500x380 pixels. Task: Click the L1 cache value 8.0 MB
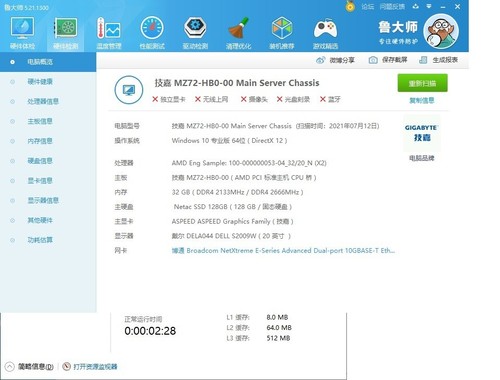tap(277, 317)
